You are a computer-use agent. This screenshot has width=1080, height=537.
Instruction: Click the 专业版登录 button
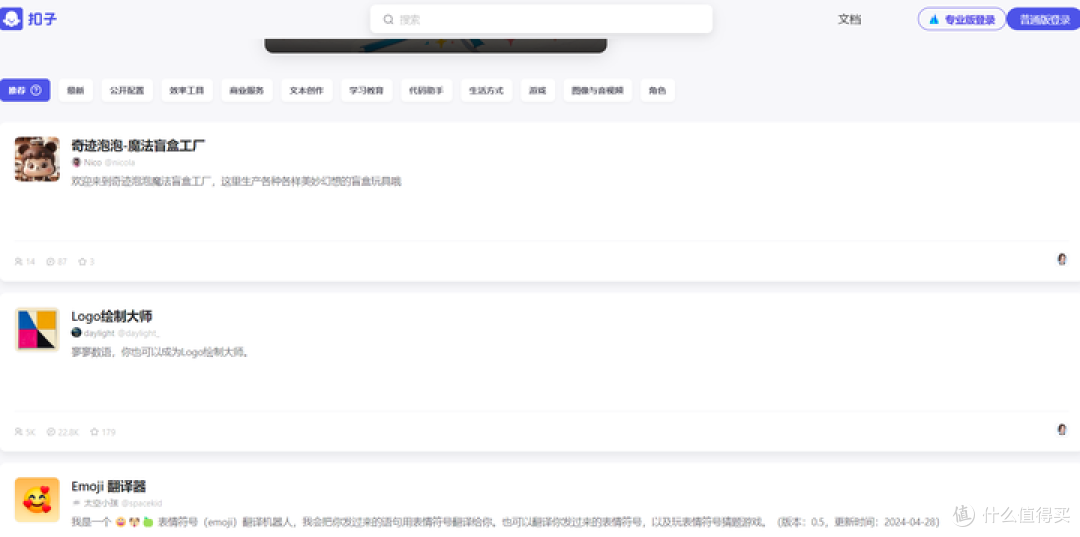pyautogui.click(x=961, y=19)
